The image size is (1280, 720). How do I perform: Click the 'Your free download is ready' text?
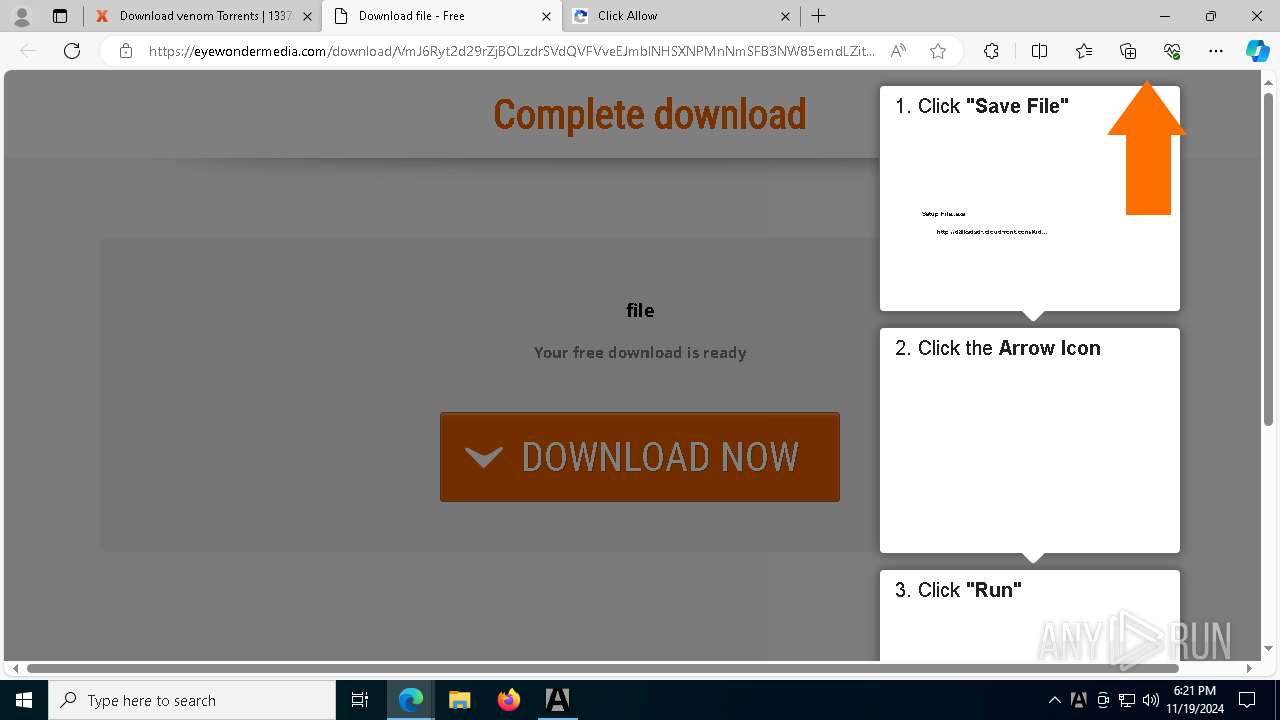coord(640,352)
